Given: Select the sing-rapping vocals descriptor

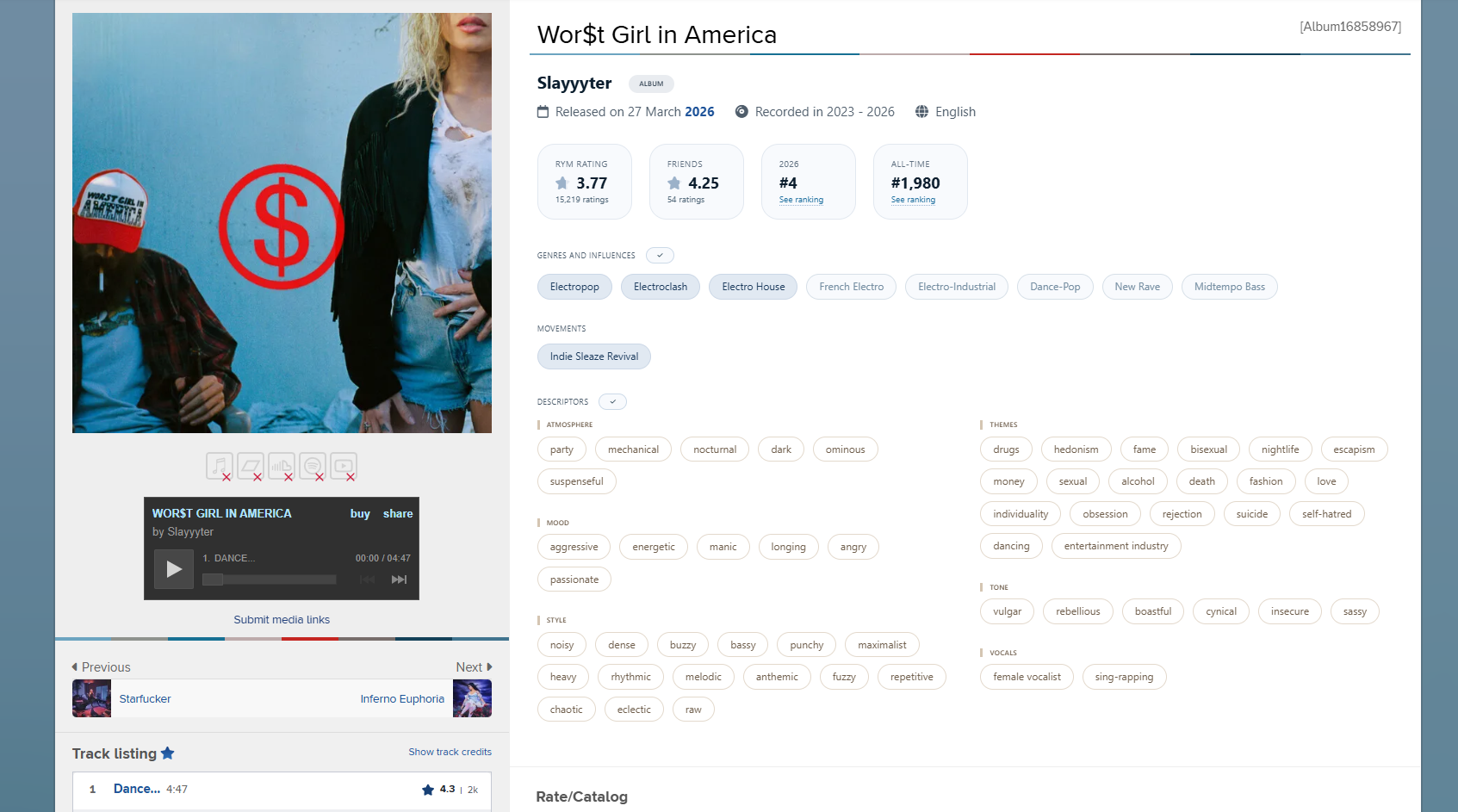Looking at the screenshot, I should [1124, 677].
